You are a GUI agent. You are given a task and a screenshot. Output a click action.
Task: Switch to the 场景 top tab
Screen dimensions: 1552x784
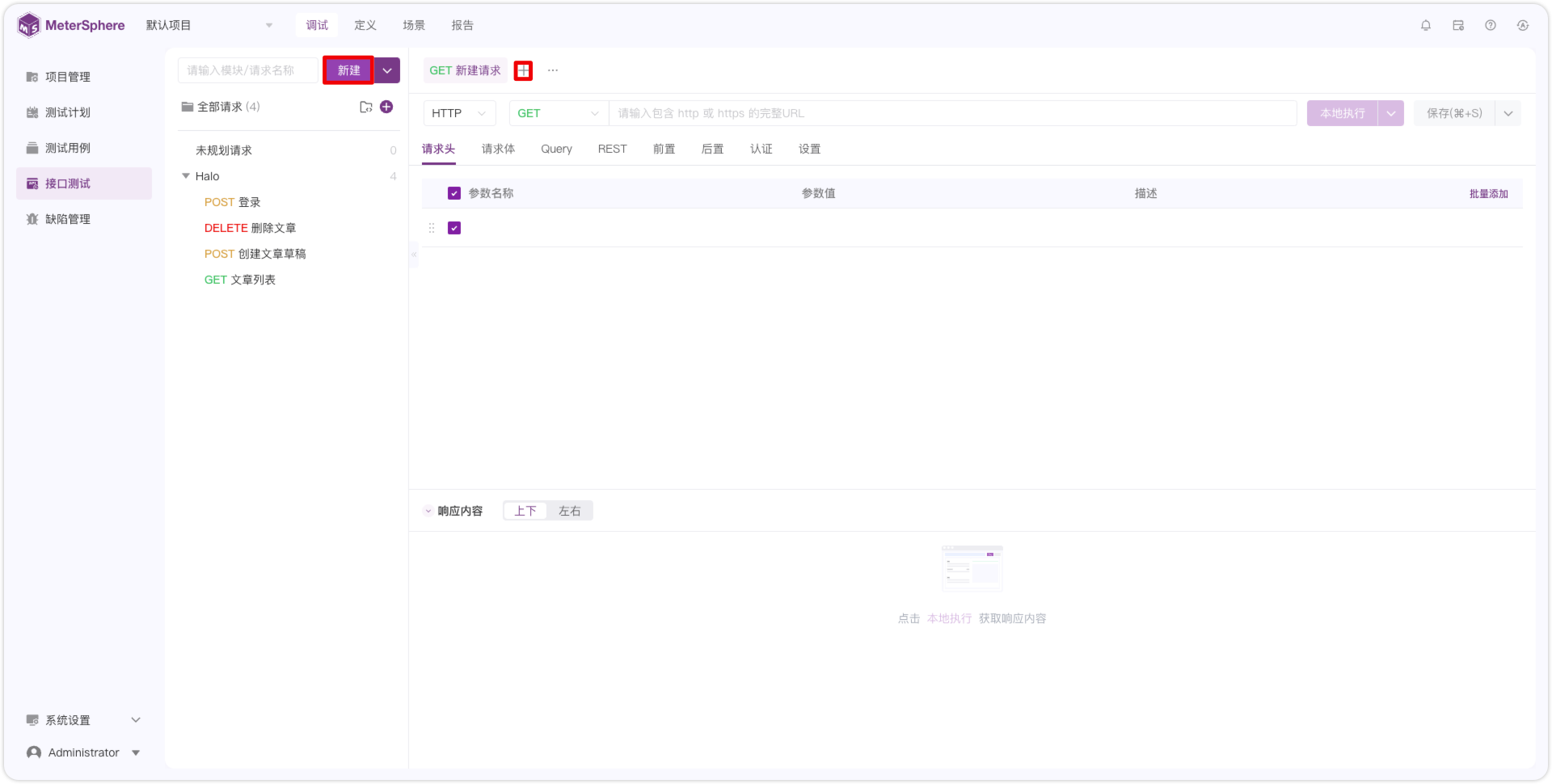coord(414,25)
